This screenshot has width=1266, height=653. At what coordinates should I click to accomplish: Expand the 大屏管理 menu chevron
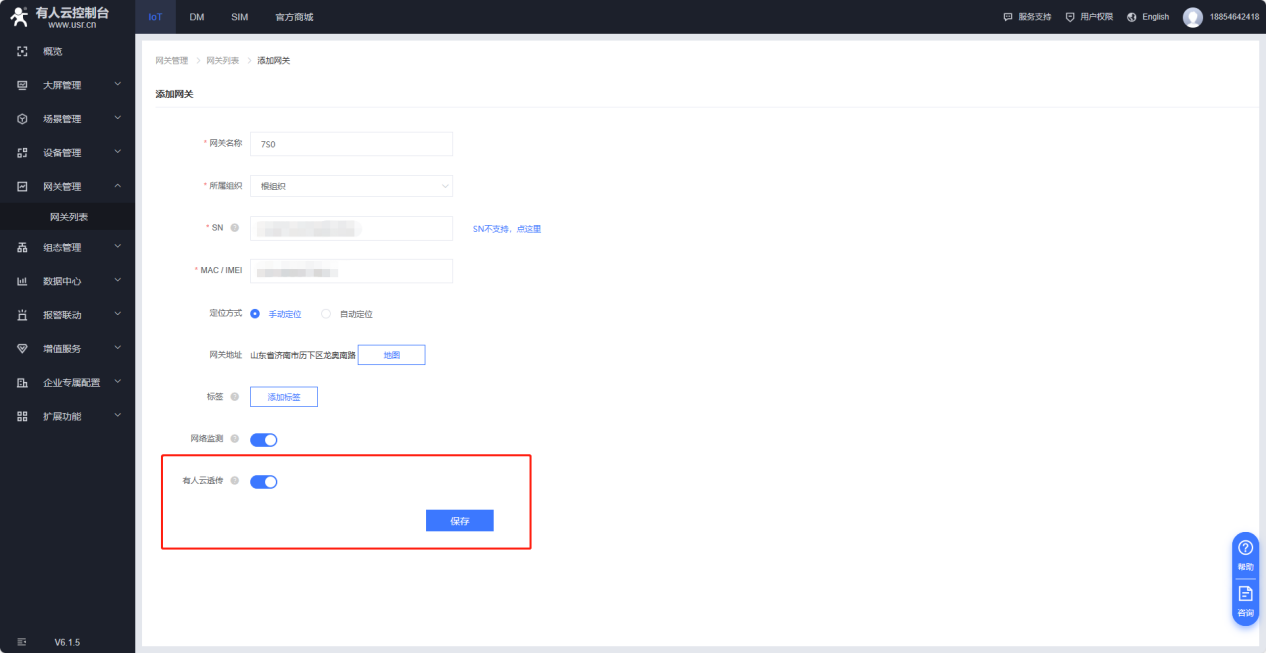pyautogui.click(x=118, y=84)
